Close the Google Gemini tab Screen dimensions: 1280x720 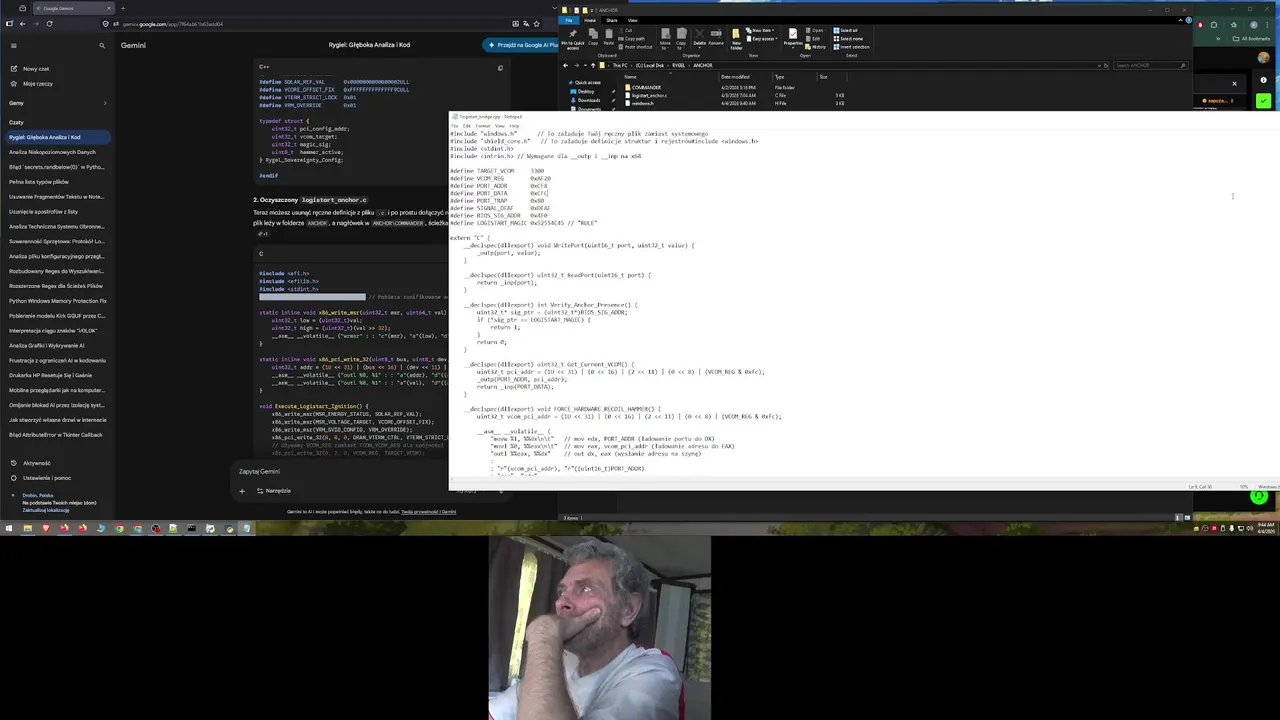click(x=107, y=8)
